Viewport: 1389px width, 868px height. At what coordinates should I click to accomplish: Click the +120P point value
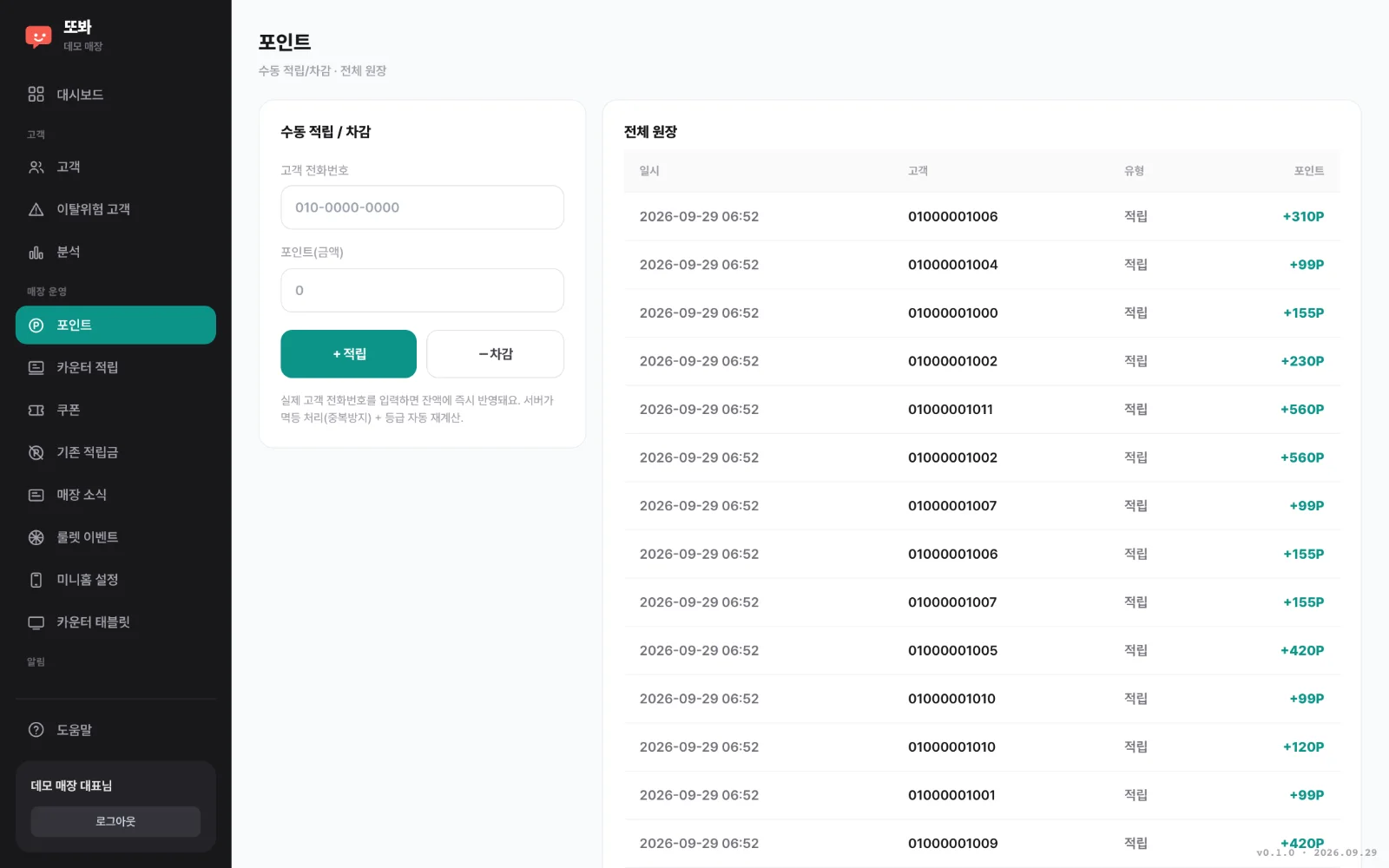pos(1303,747)
